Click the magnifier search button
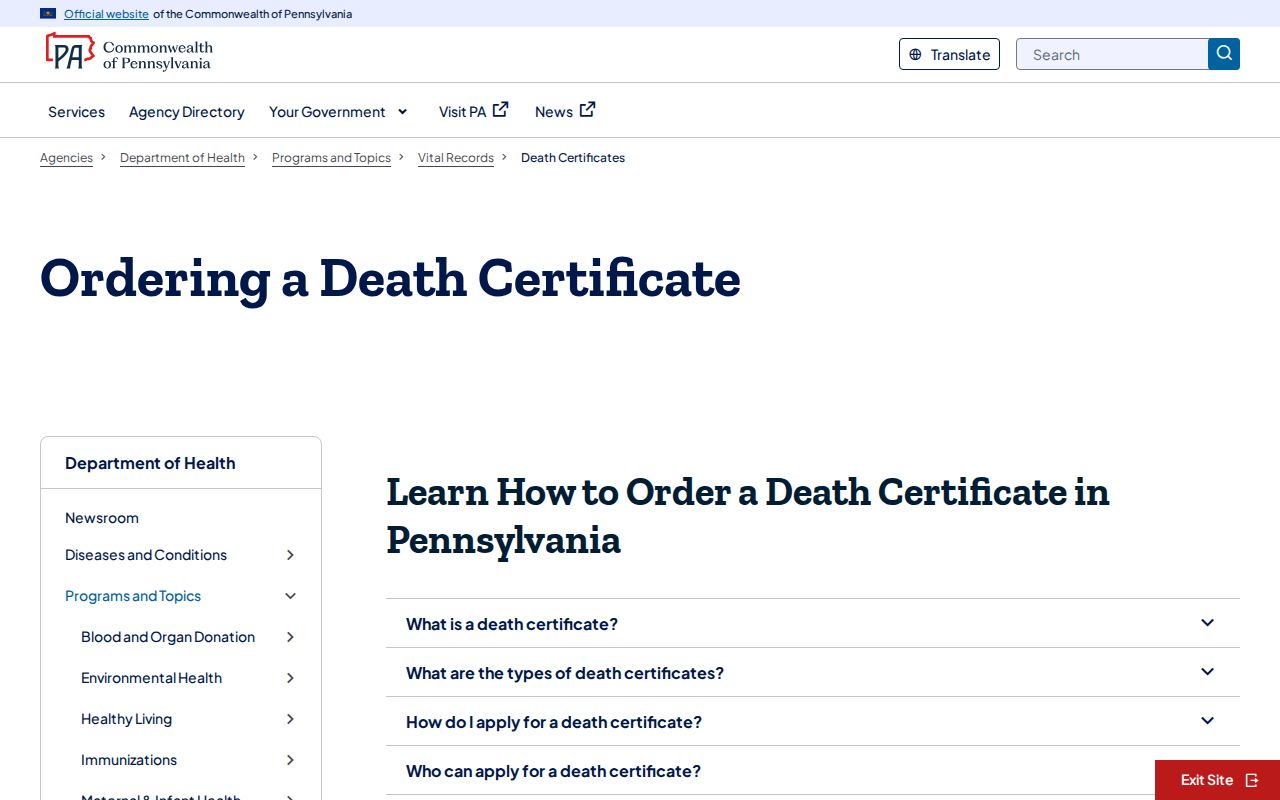1280x800 pixels. (1224, 54)
